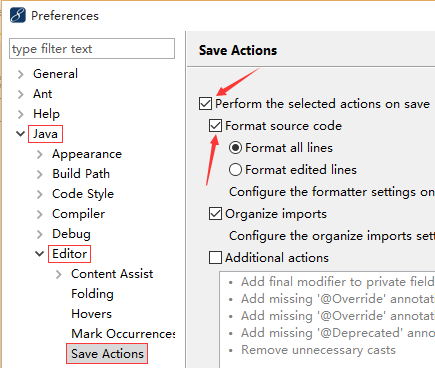Toggle the Format source code checkbox

(215, 126)
